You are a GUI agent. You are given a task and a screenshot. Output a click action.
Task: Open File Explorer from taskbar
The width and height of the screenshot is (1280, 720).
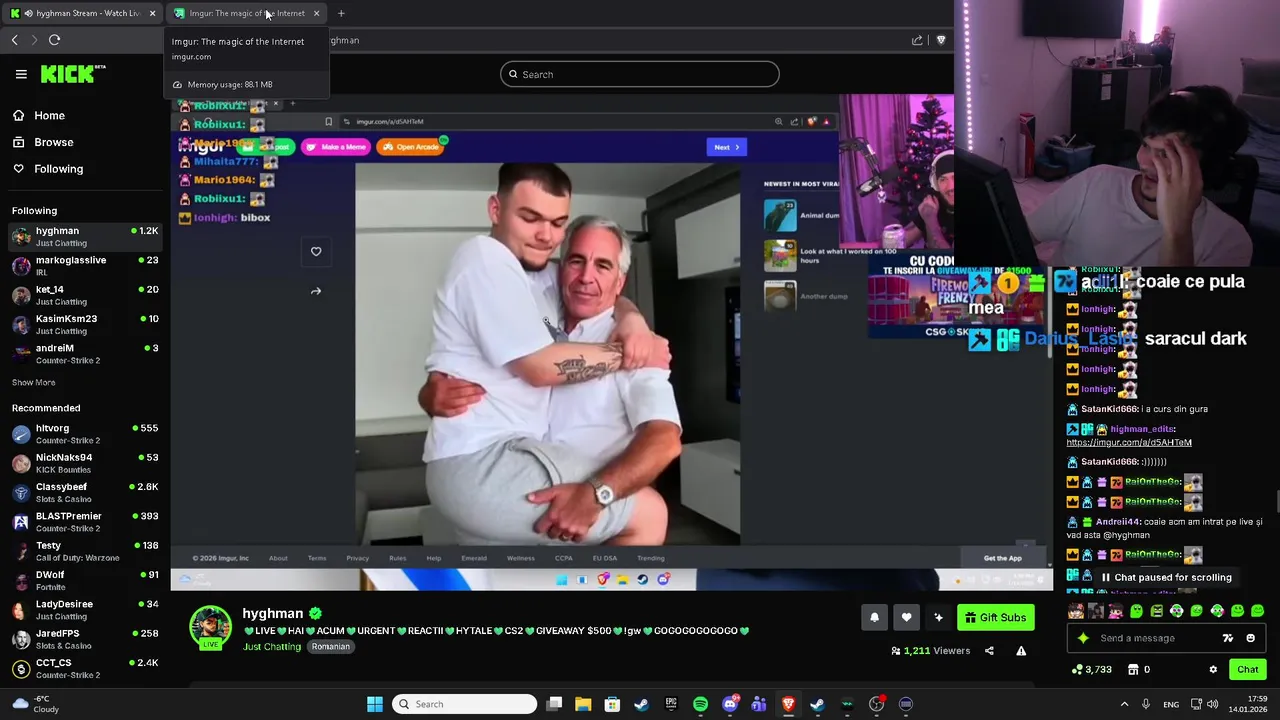[583, 704]
